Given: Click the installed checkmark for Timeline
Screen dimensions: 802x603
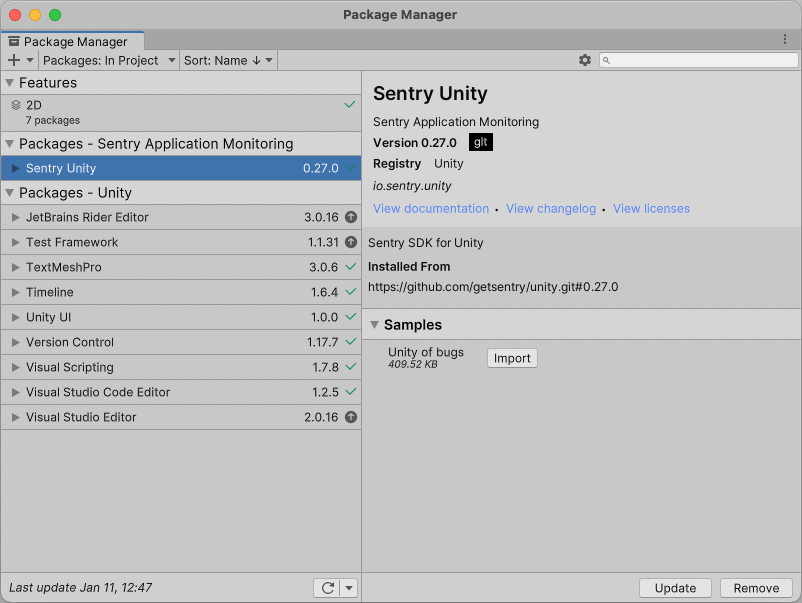Looking at the screenshot, I should point(351,292).
